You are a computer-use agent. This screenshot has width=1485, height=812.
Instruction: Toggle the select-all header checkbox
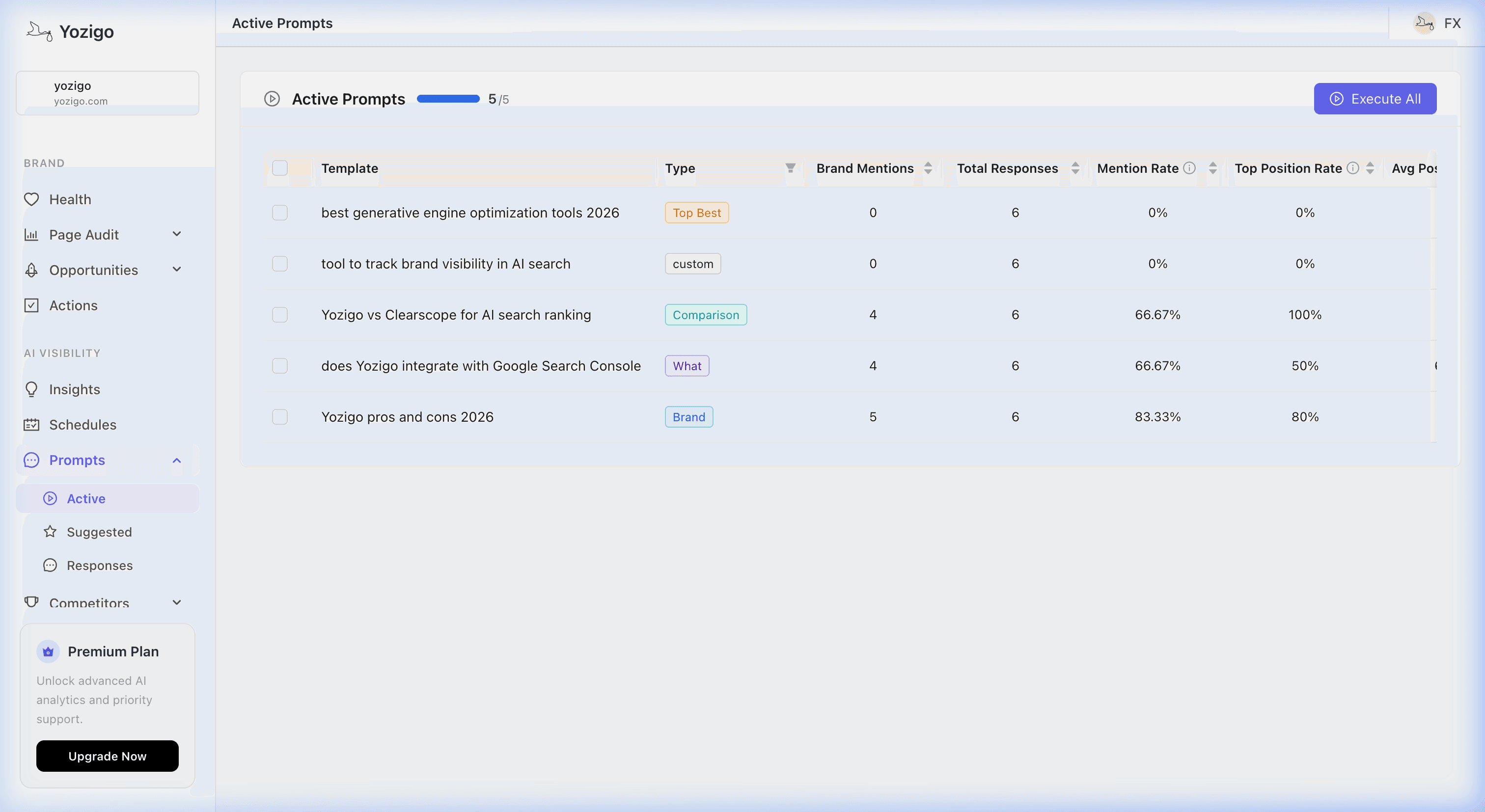279,168
